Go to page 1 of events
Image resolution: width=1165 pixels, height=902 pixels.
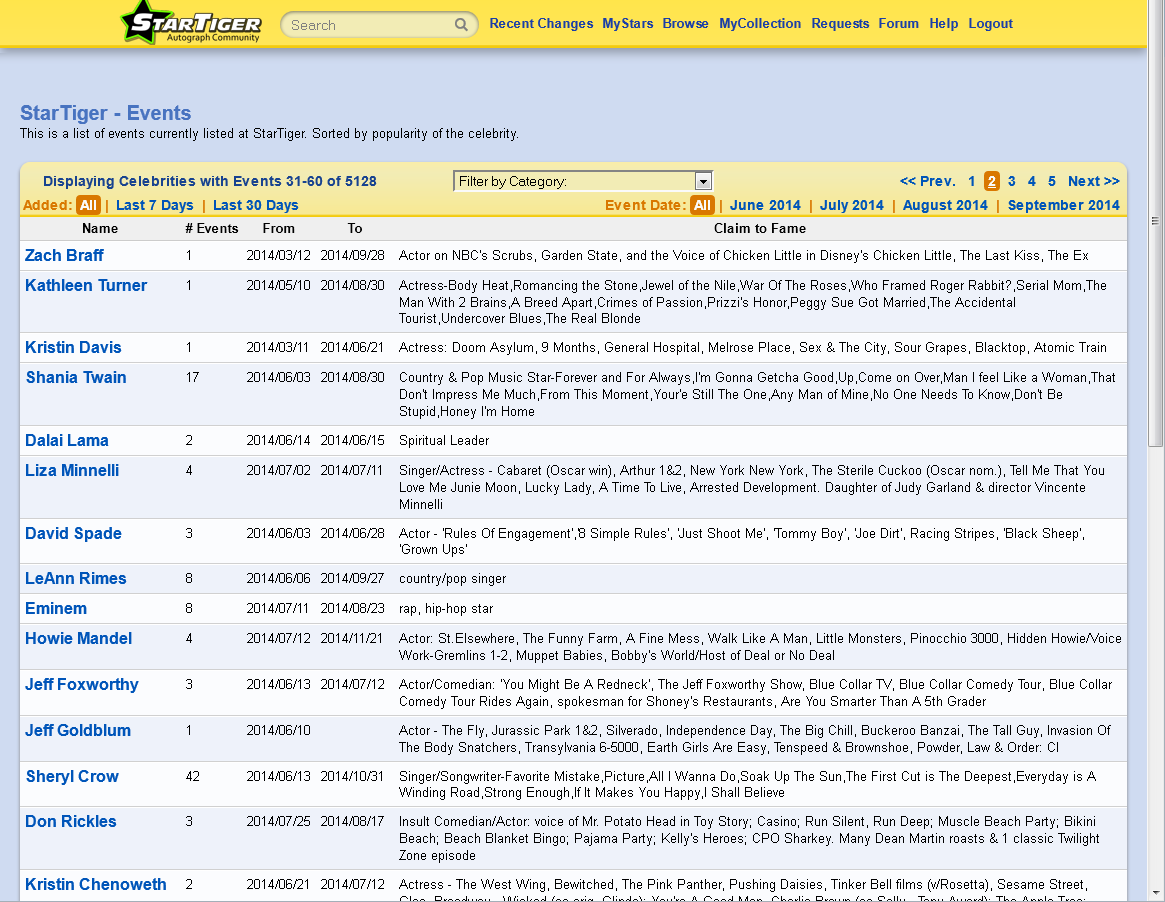click(x=971, y=181)
